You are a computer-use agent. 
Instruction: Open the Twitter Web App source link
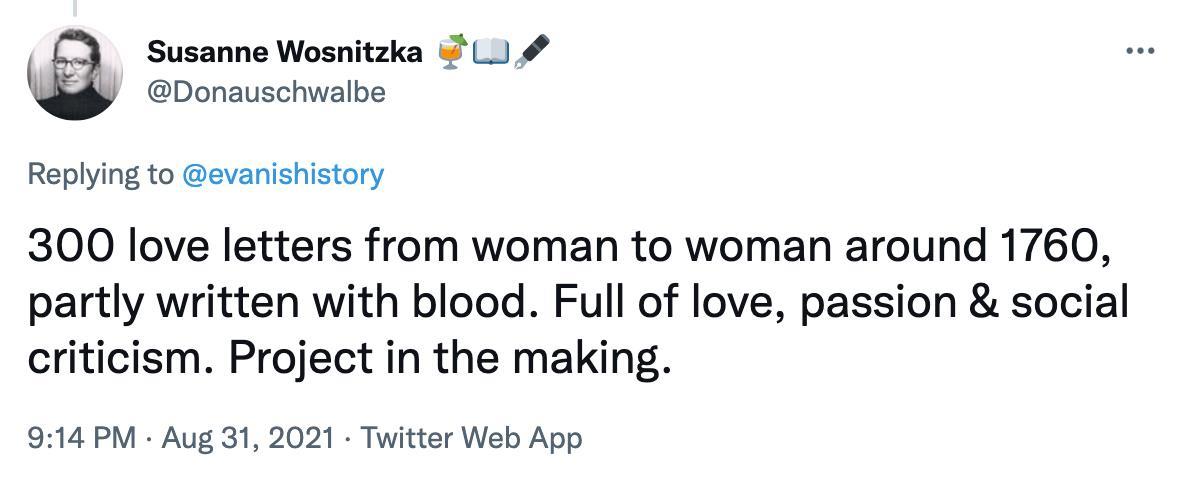click(x=470, y=437)
